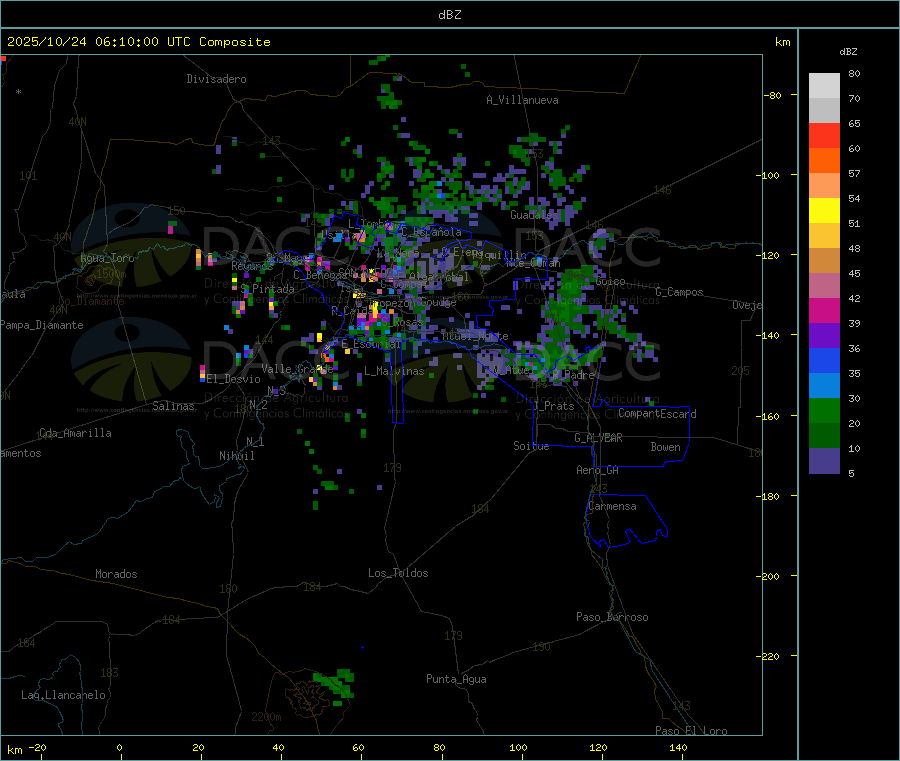Viewport: 900px width, 761px height.
Task: Click the Morados location label
Action: [116, 574]
